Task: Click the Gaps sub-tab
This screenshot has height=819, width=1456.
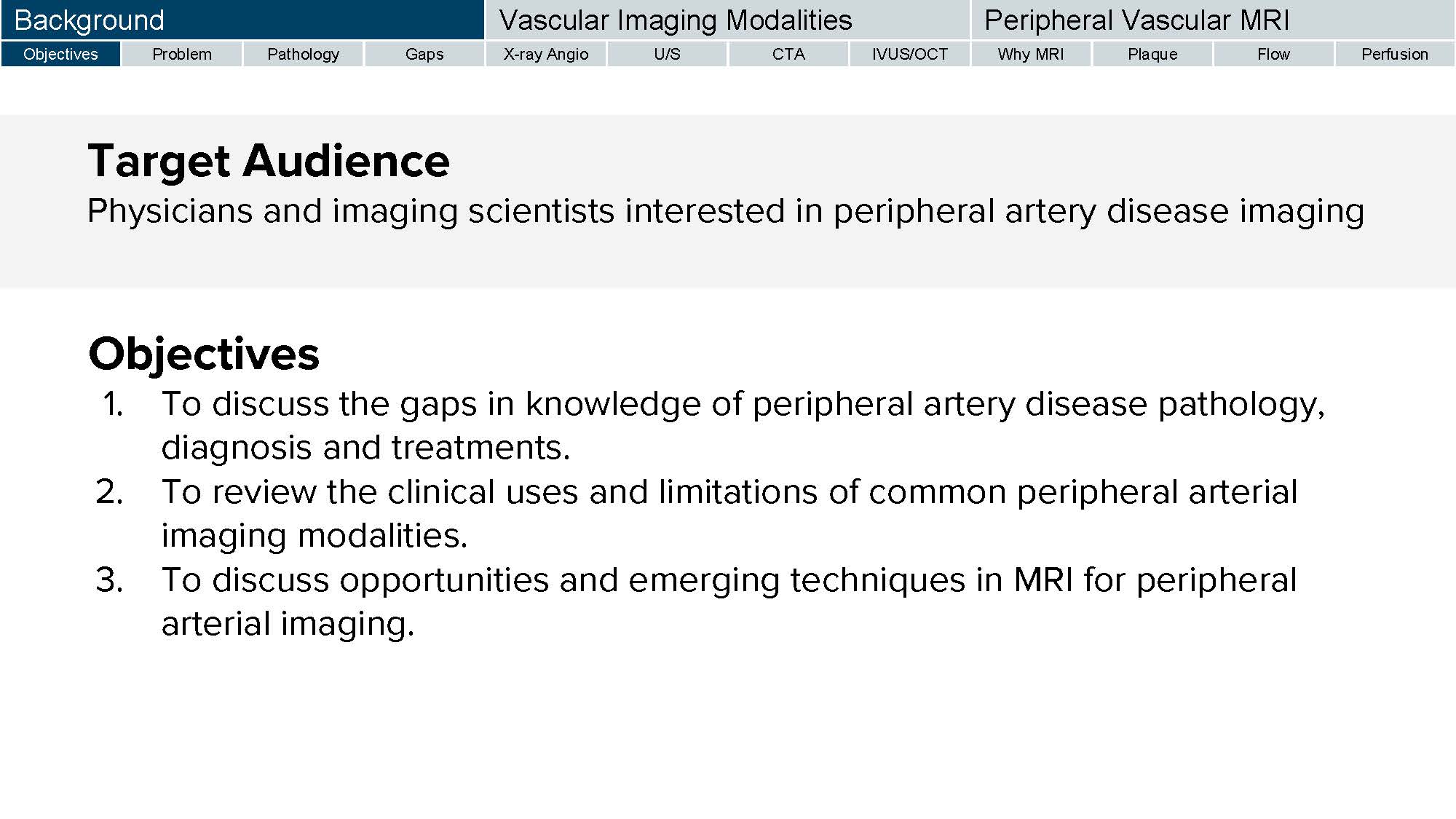Action: [424, 55]
